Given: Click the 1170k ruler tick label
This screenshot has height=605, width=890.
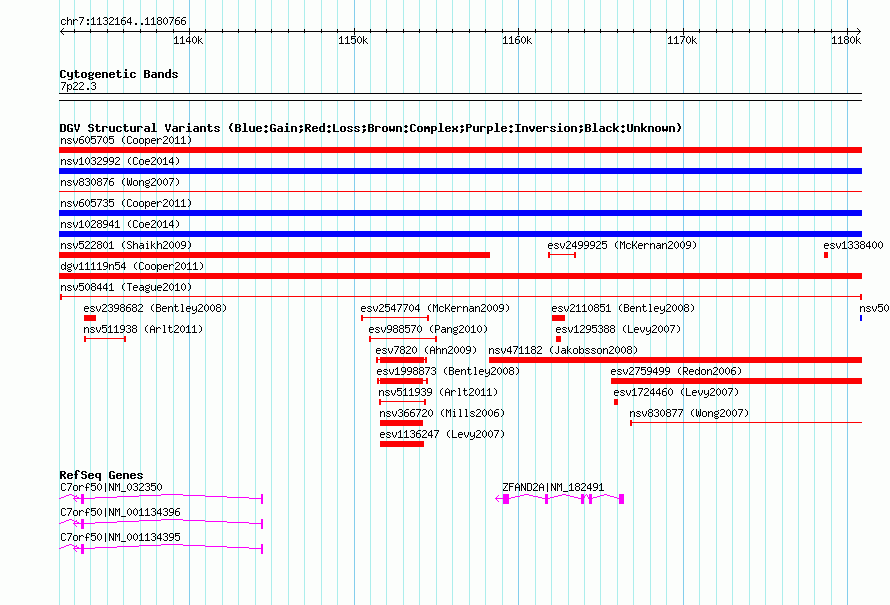Looking at the screenshot, I should click(x=682, y=40).
